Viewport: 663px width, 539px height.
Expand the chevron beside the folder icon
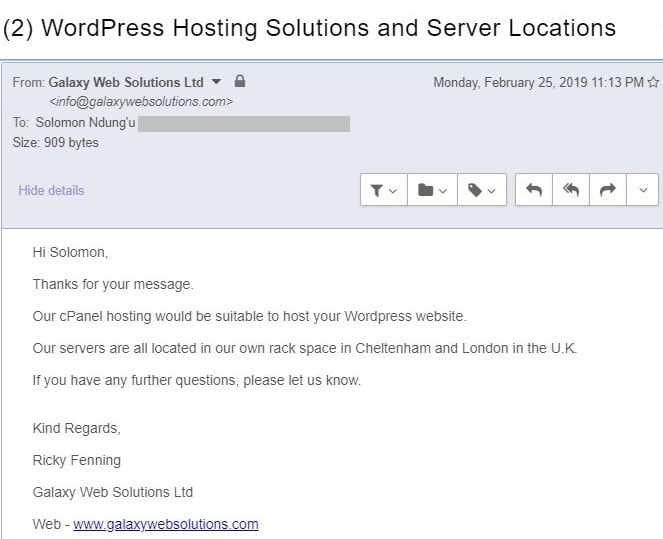443,191
